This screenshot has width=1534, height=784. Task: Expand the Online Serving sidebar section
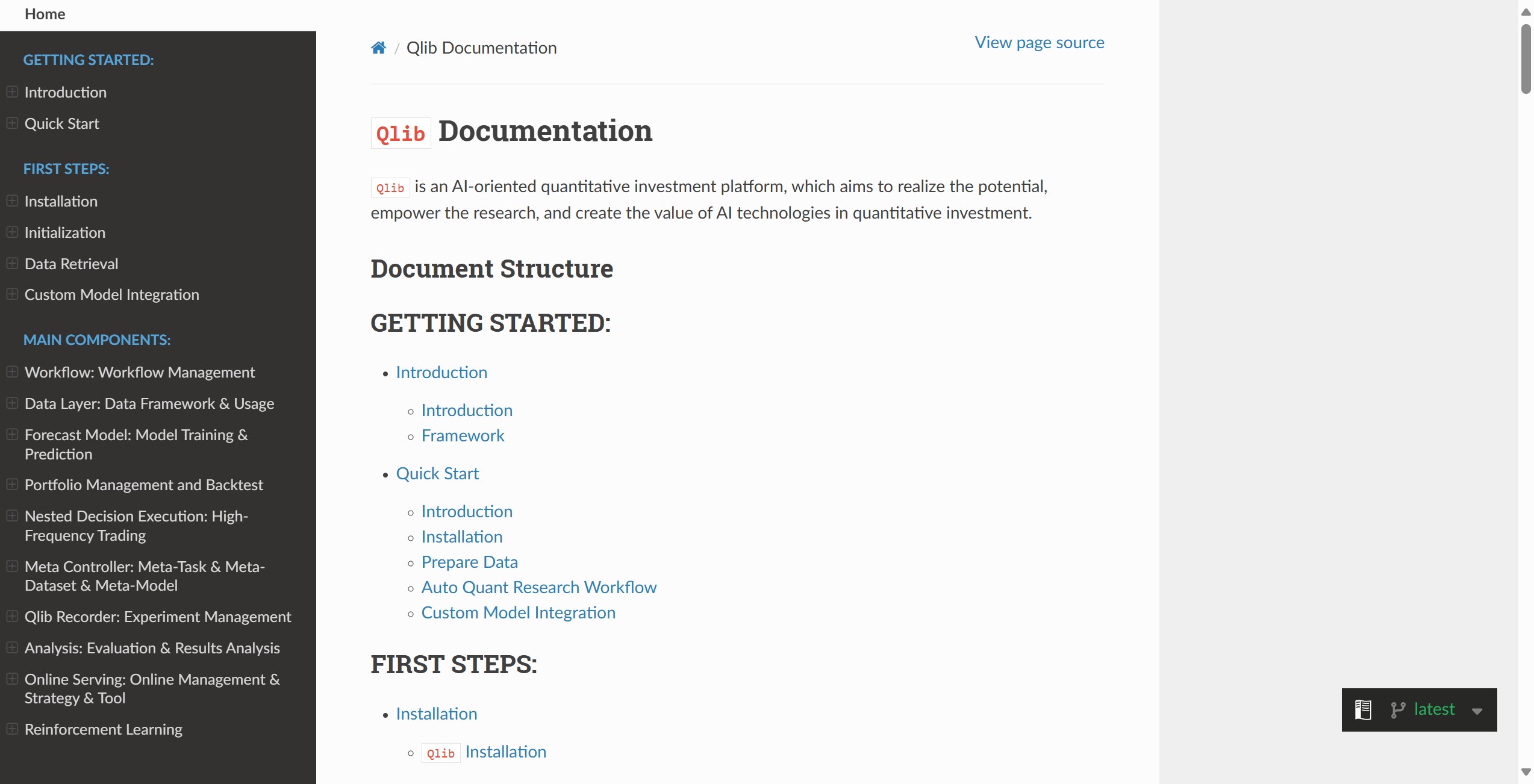pyautogui.click(x=12, y=679)
